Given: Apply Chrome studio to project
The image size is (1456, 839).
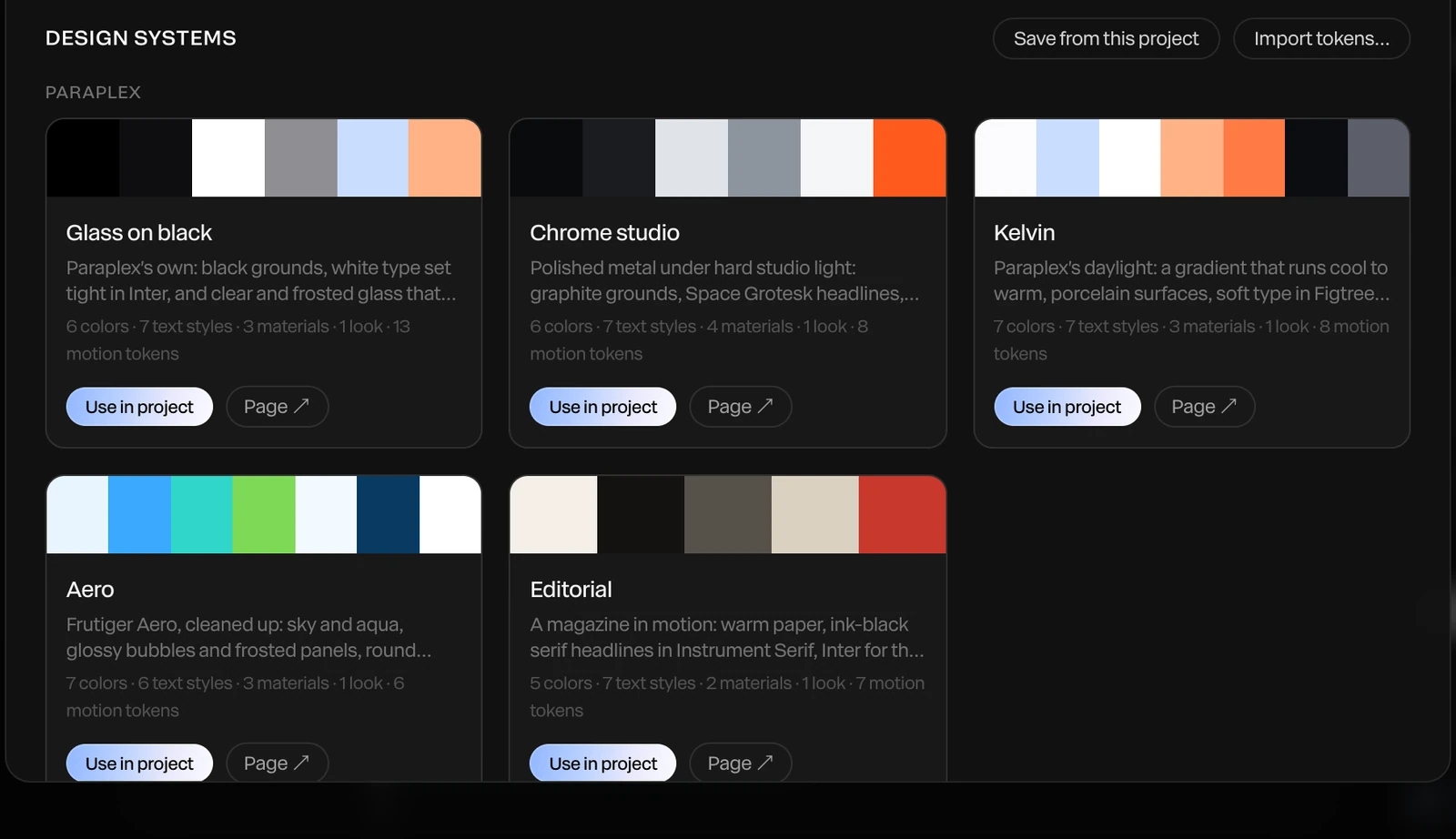Looking at the screenshot, I should pyautogui.click(x=602, y=407).
